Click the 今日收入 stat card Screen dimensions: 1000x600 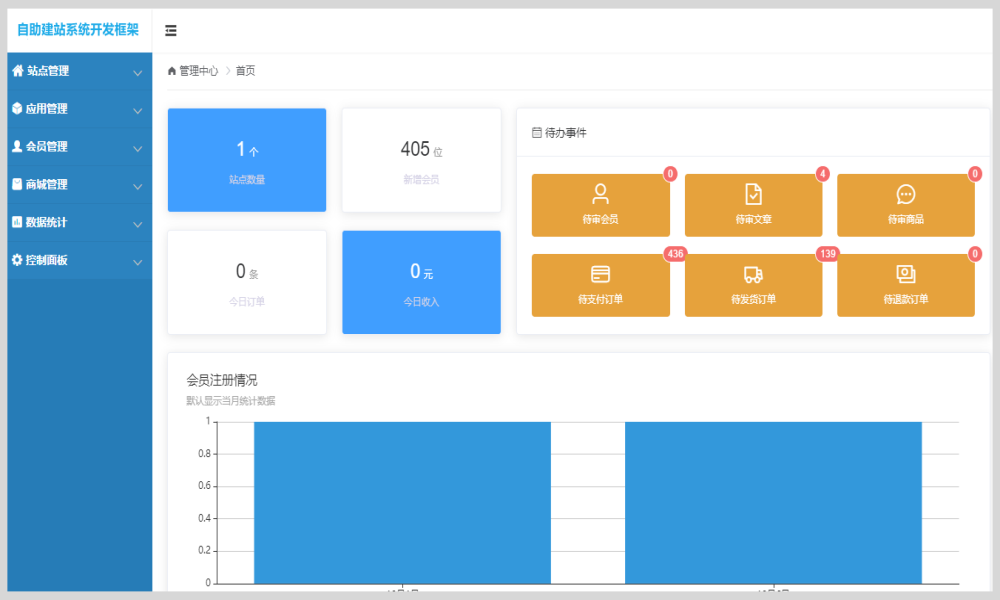422,282
